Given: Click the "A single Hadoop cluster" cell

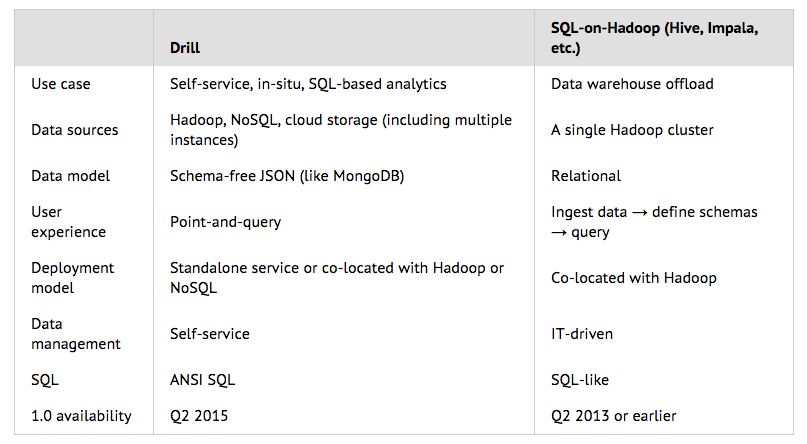Looking at the screenshot, I should (x=632, y=130).
